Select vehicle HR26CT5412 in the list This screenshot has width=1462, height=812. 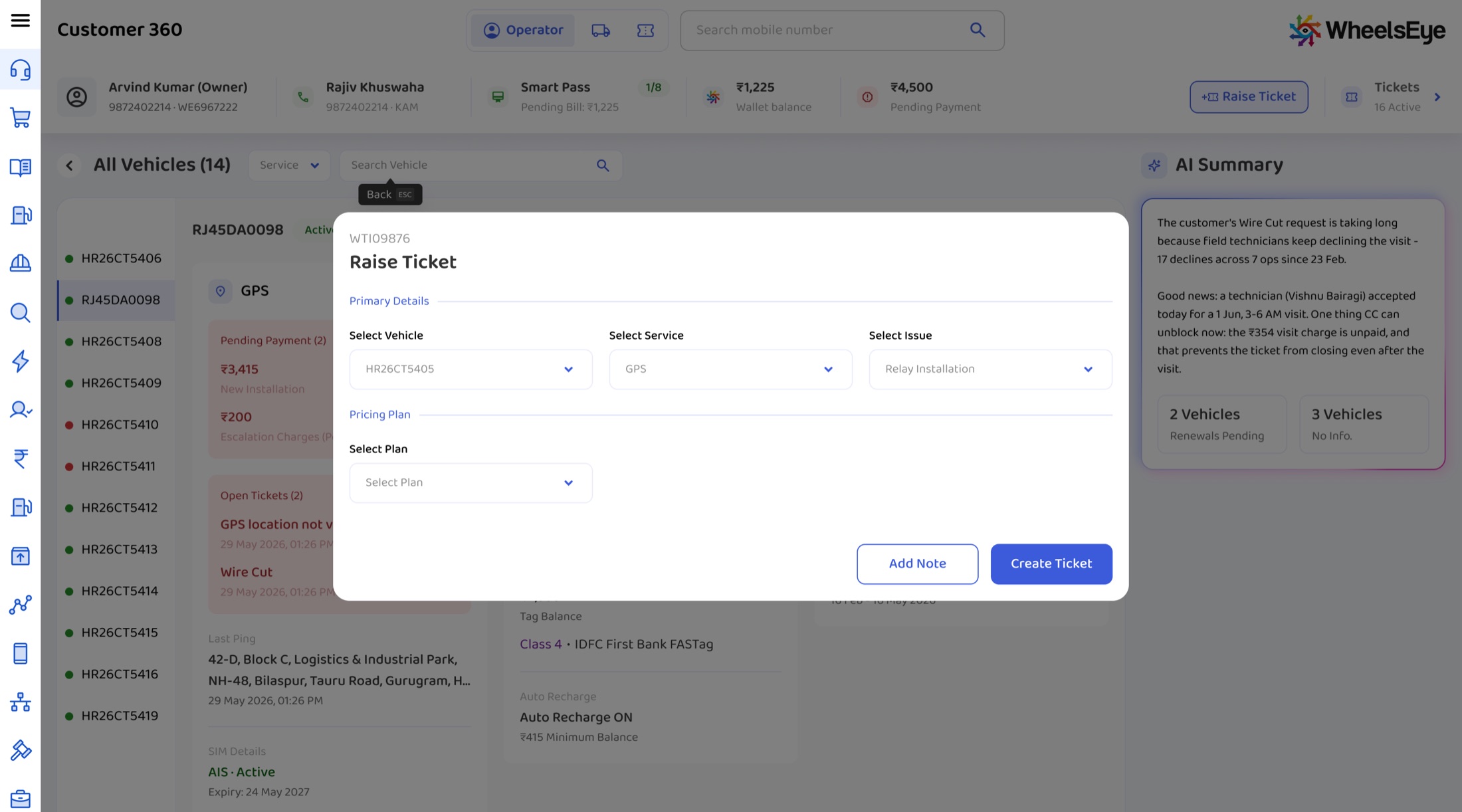click(116, 508)
